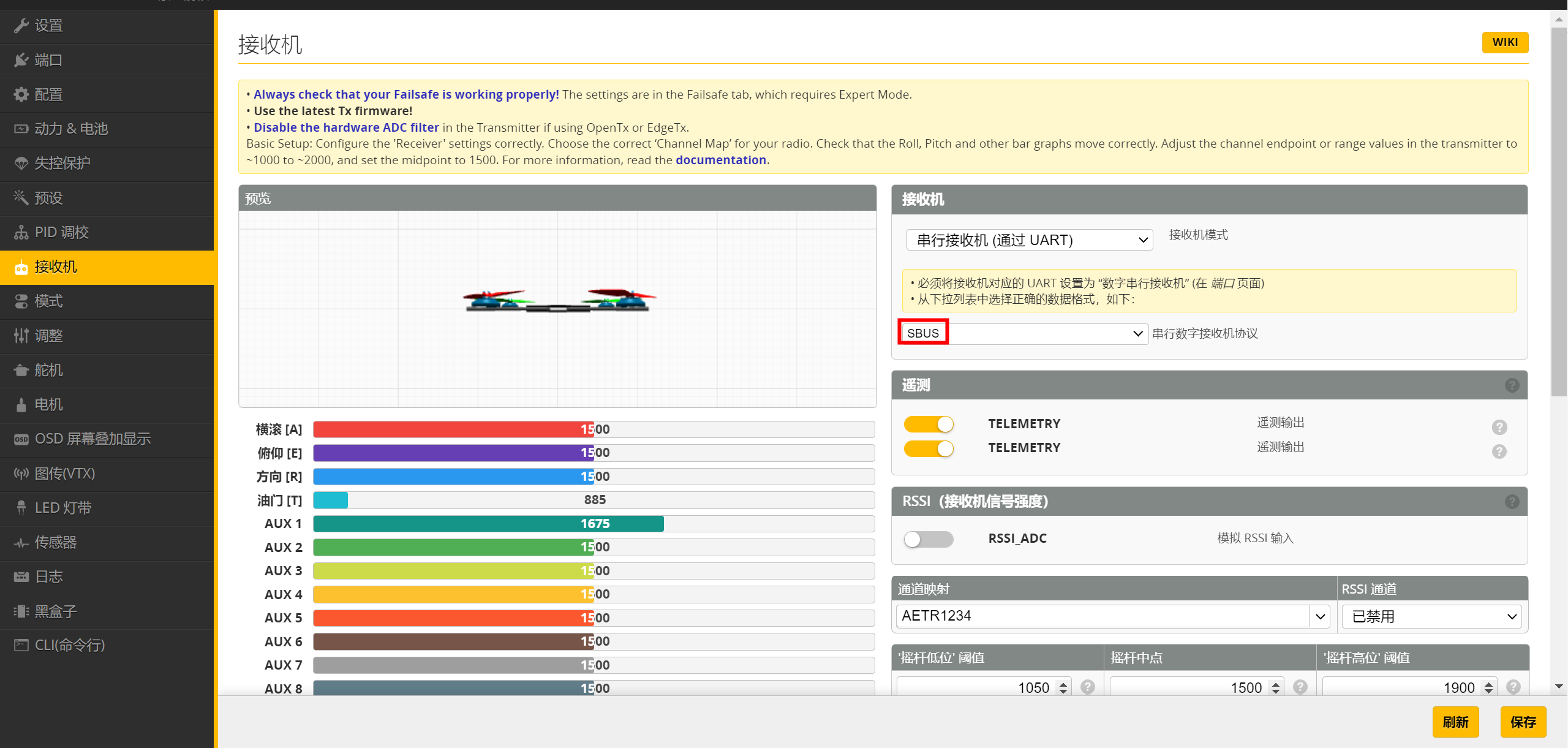Click 'Always check that your Failsafe' link
The width and height of the screenshot is (1568, 748).
tap(406, 94)
